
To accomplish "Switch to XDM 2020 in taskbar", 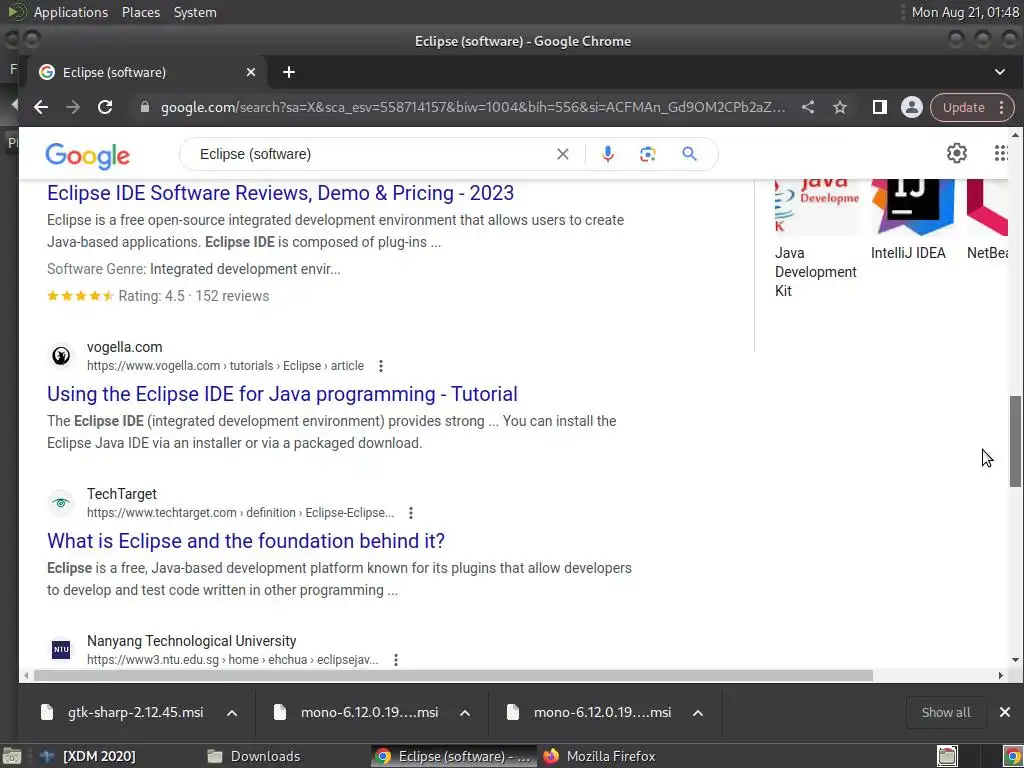I will click(88, 756).
